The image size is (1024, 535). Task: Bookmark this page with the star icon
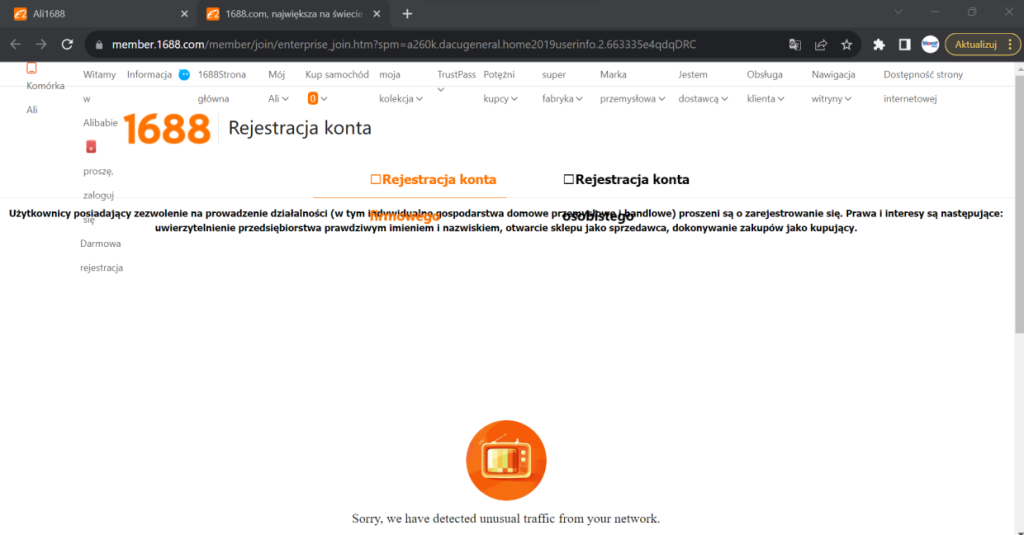(x=847, y=44)
